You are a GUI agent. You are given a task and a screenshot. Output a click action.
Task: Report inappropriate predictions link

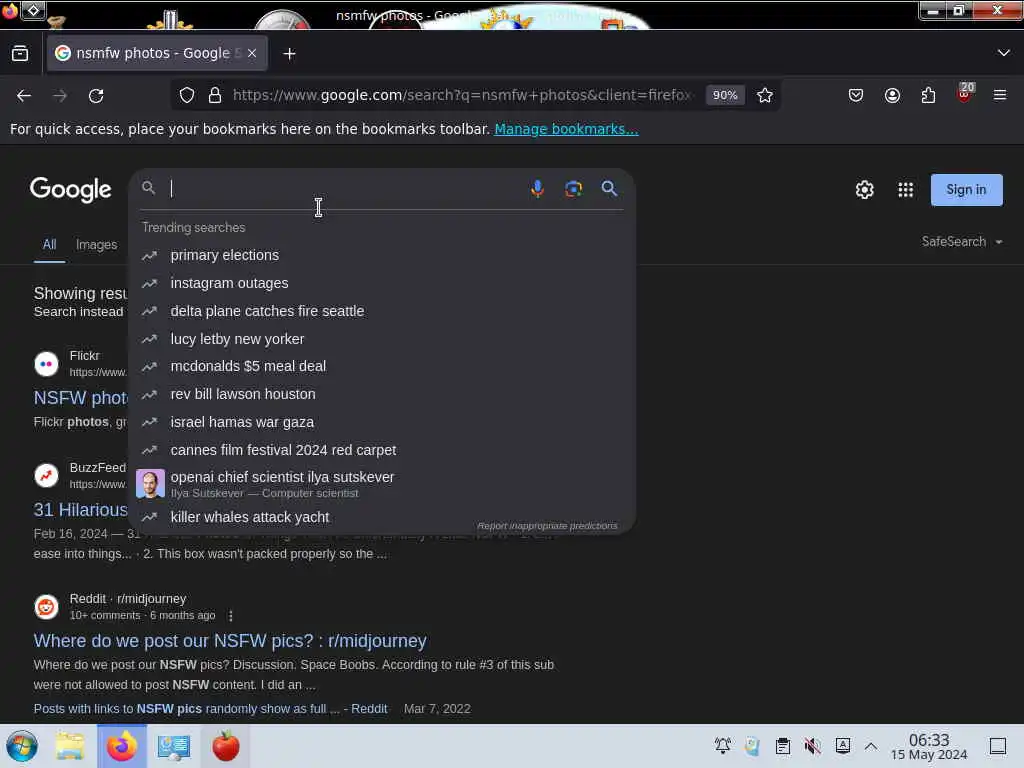coord(547,526)
